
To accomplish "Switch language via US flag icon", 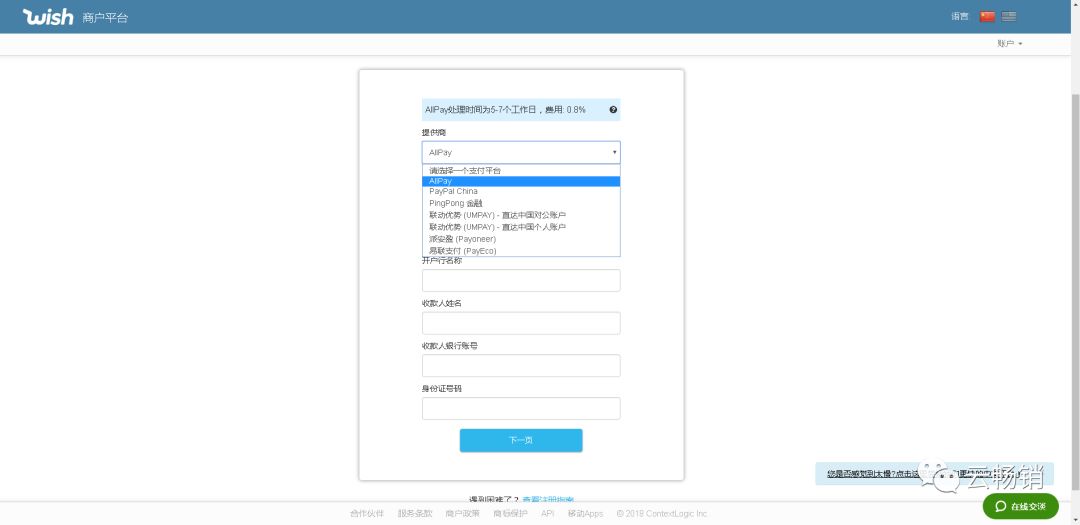I will pyautogui.click(x=1008, y=17).
